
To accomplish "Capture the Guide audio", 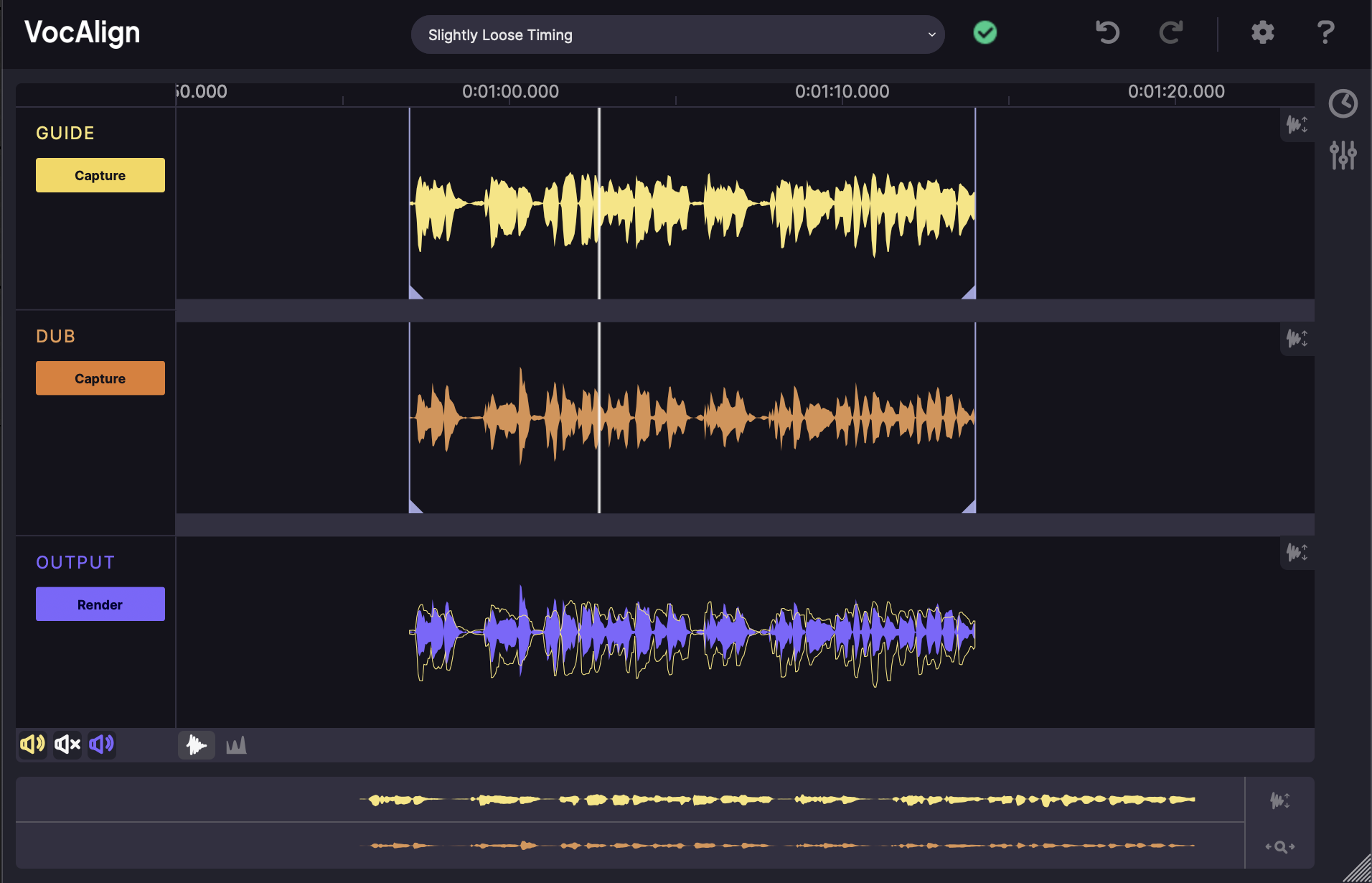I will click(x=100, y=174).
